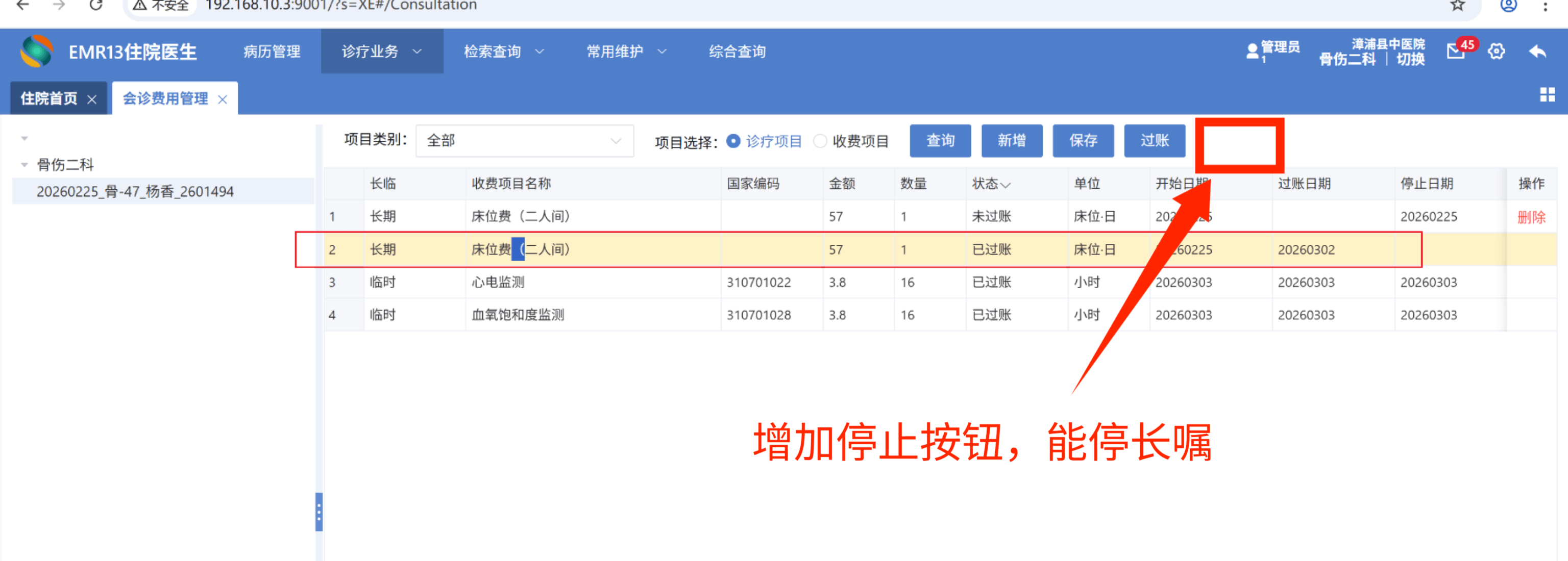Select the 诊疗项目 radio button

[733, 141]
